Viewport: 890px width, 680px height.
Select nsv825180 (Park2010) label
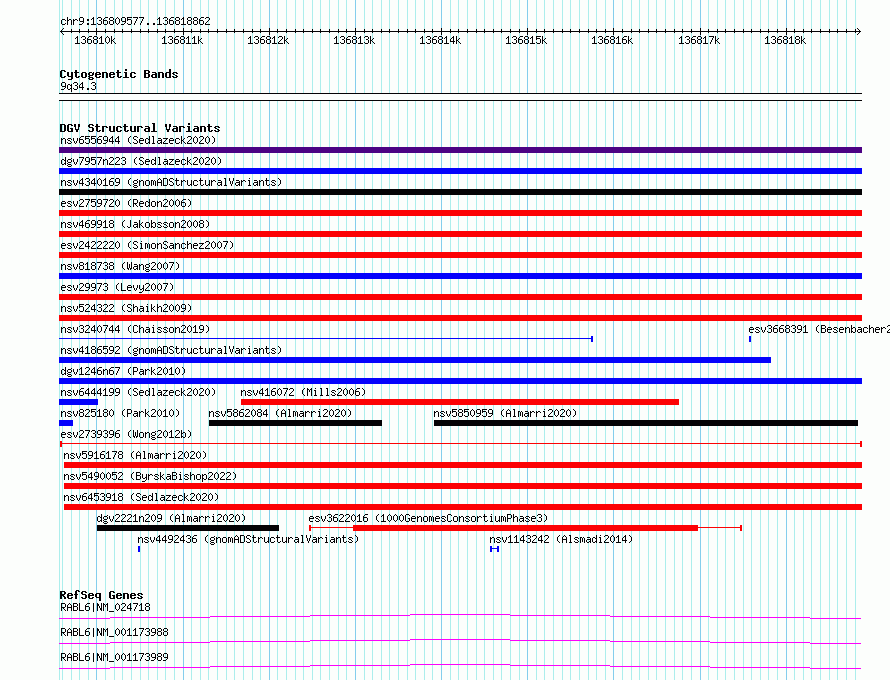pyautogui.click(x=120, y=413)
